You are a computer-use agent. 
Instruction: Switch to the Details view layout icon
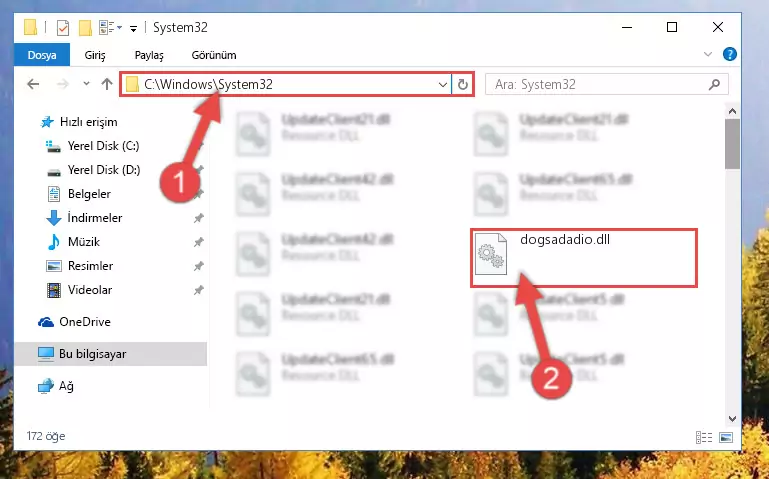tap(704, 437)
